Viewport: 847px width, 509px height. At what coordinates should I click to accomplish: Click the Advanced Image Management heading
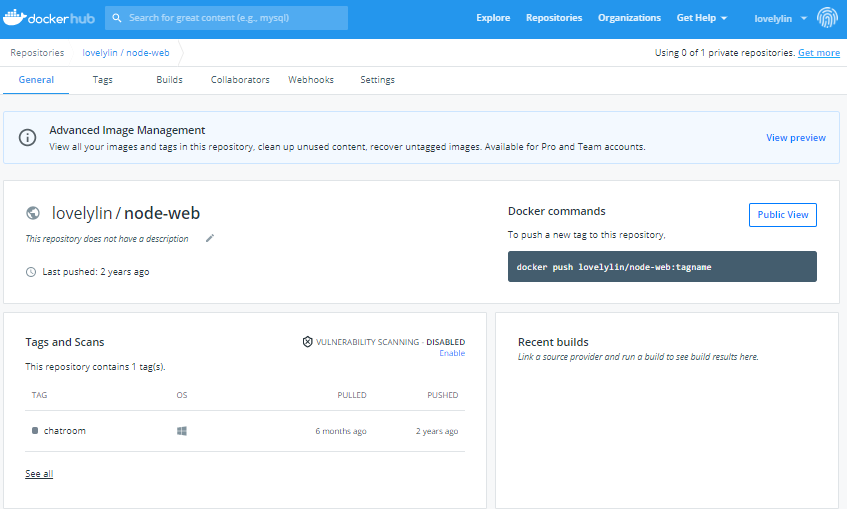coord(127,130)
